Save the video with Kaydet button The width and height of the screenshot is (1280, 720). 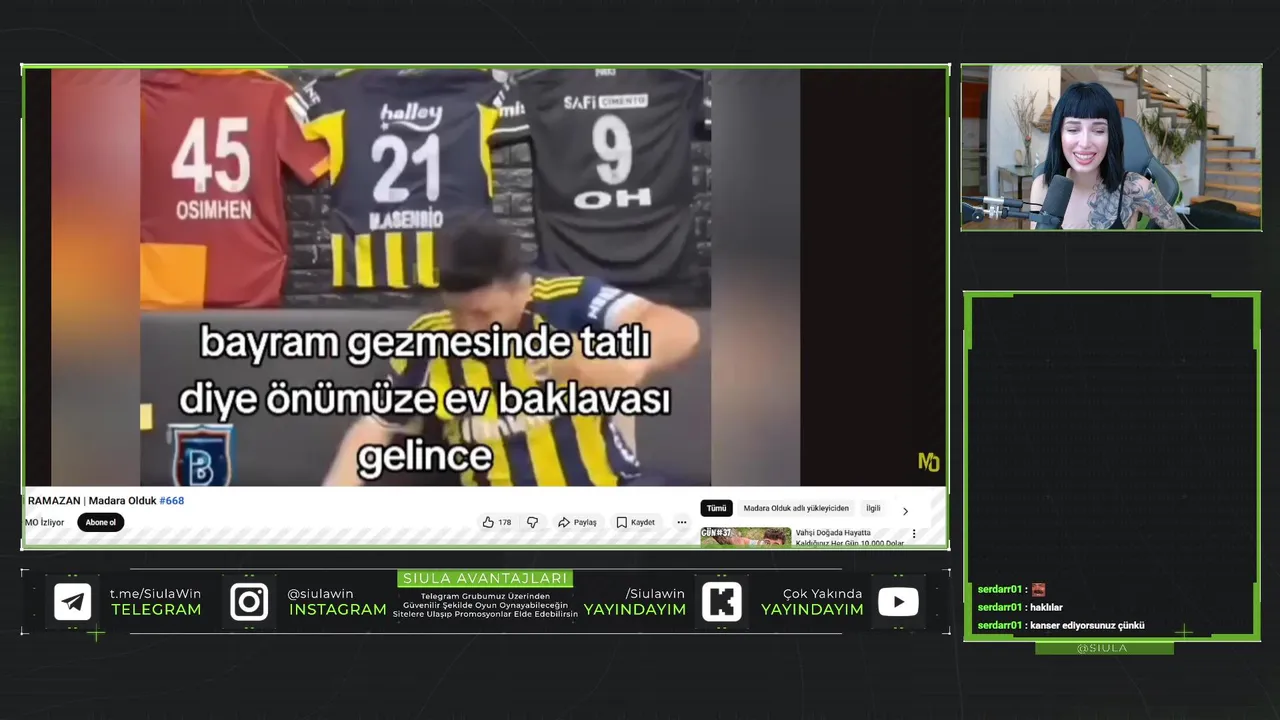pyautogui.click(x=636, y=522)
